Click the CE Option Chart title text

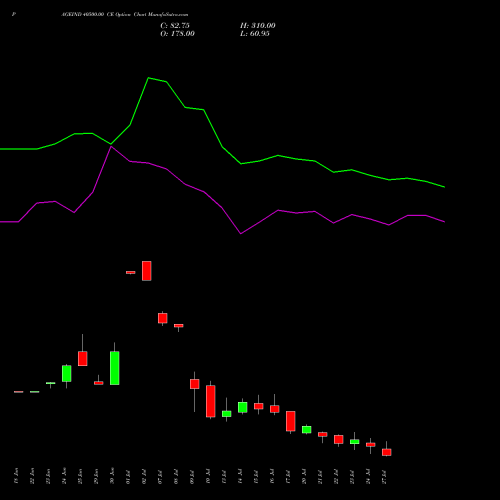pos(125,15)
